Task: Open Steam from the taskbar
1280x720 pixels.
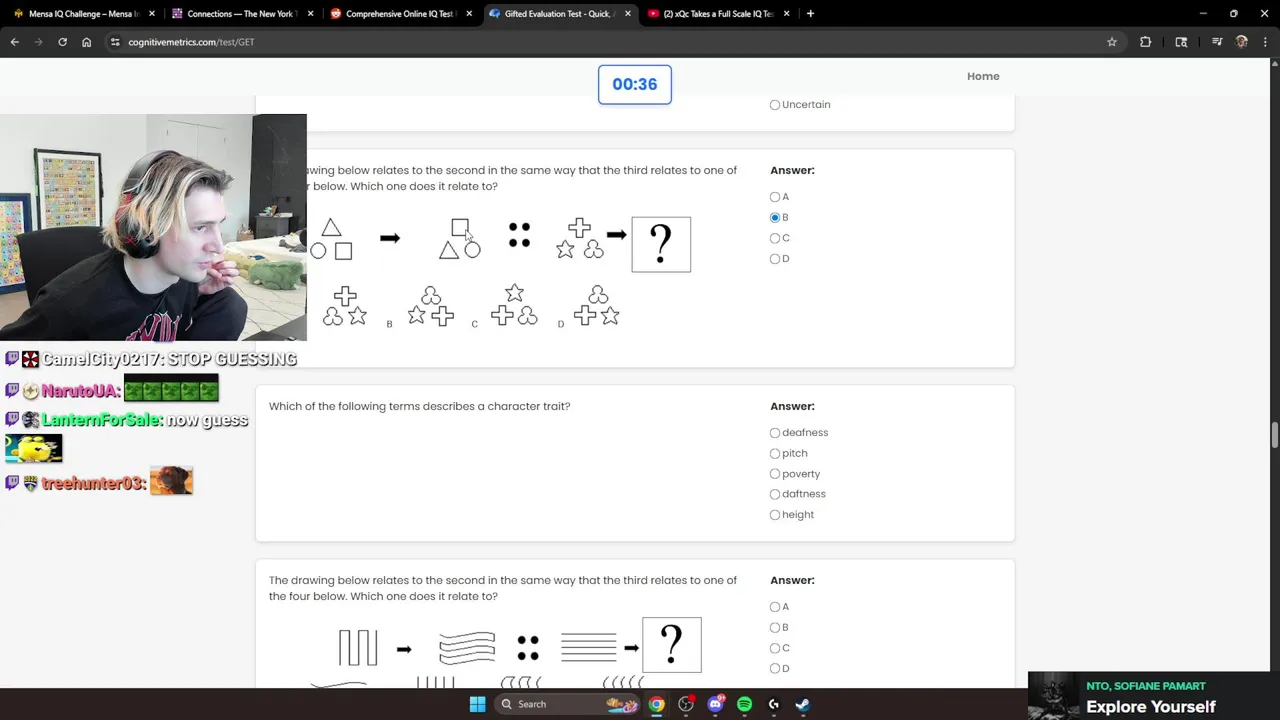Action: coord(802,704)
